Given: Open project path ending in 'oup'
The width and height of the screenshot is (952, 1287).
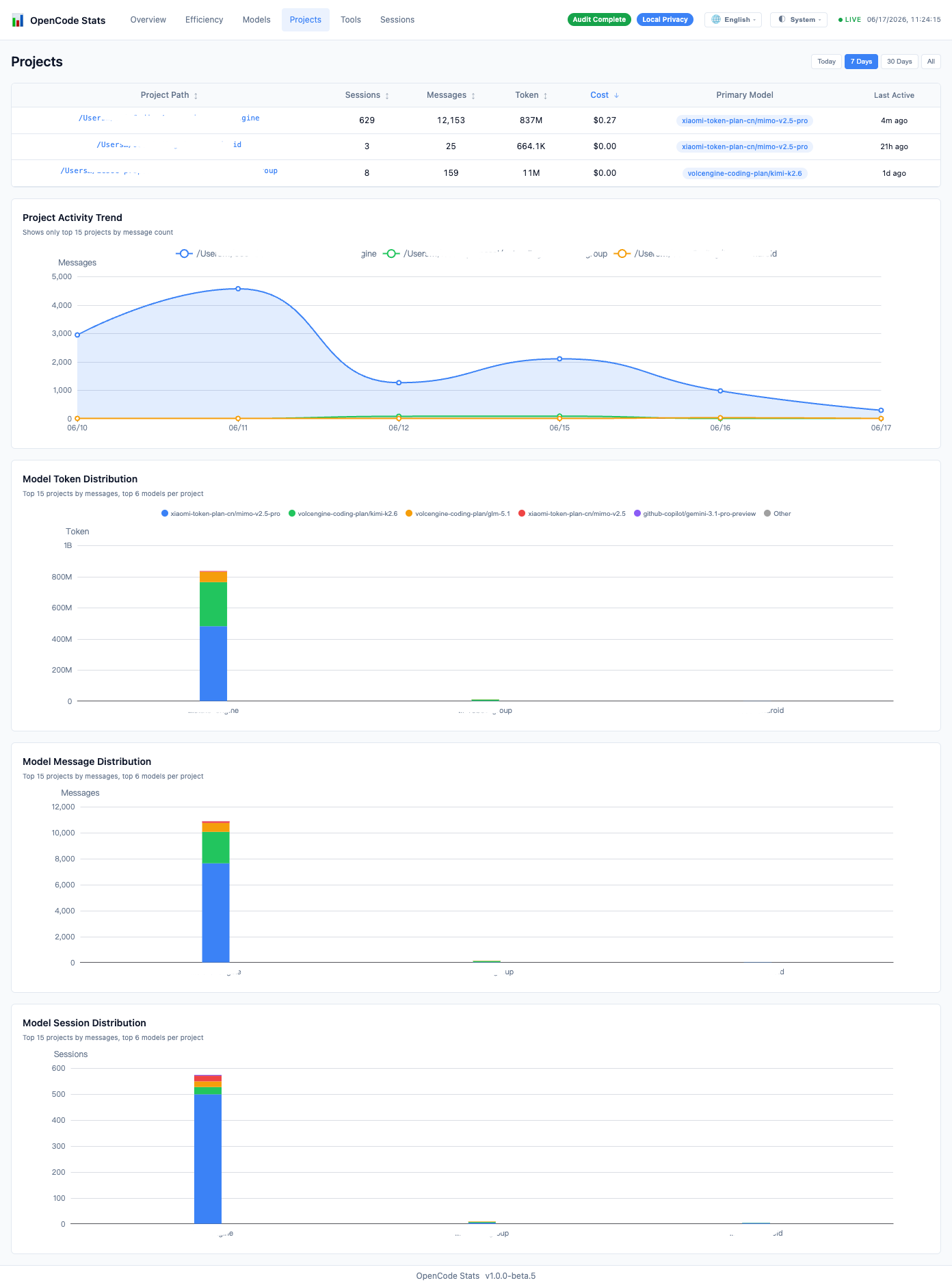Looking at the screenshot, I should (169, 171).
